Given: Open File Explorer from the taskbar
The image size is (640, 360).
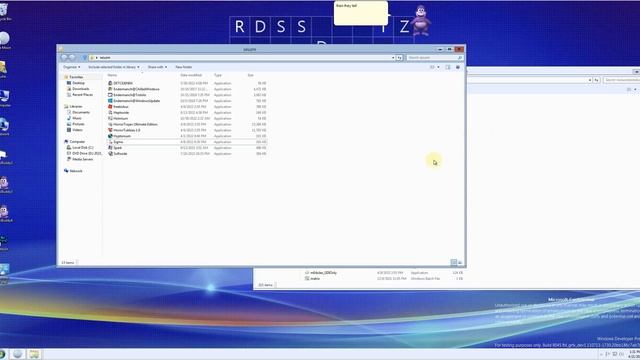Looking at the screenshot, I should [34, 354].
